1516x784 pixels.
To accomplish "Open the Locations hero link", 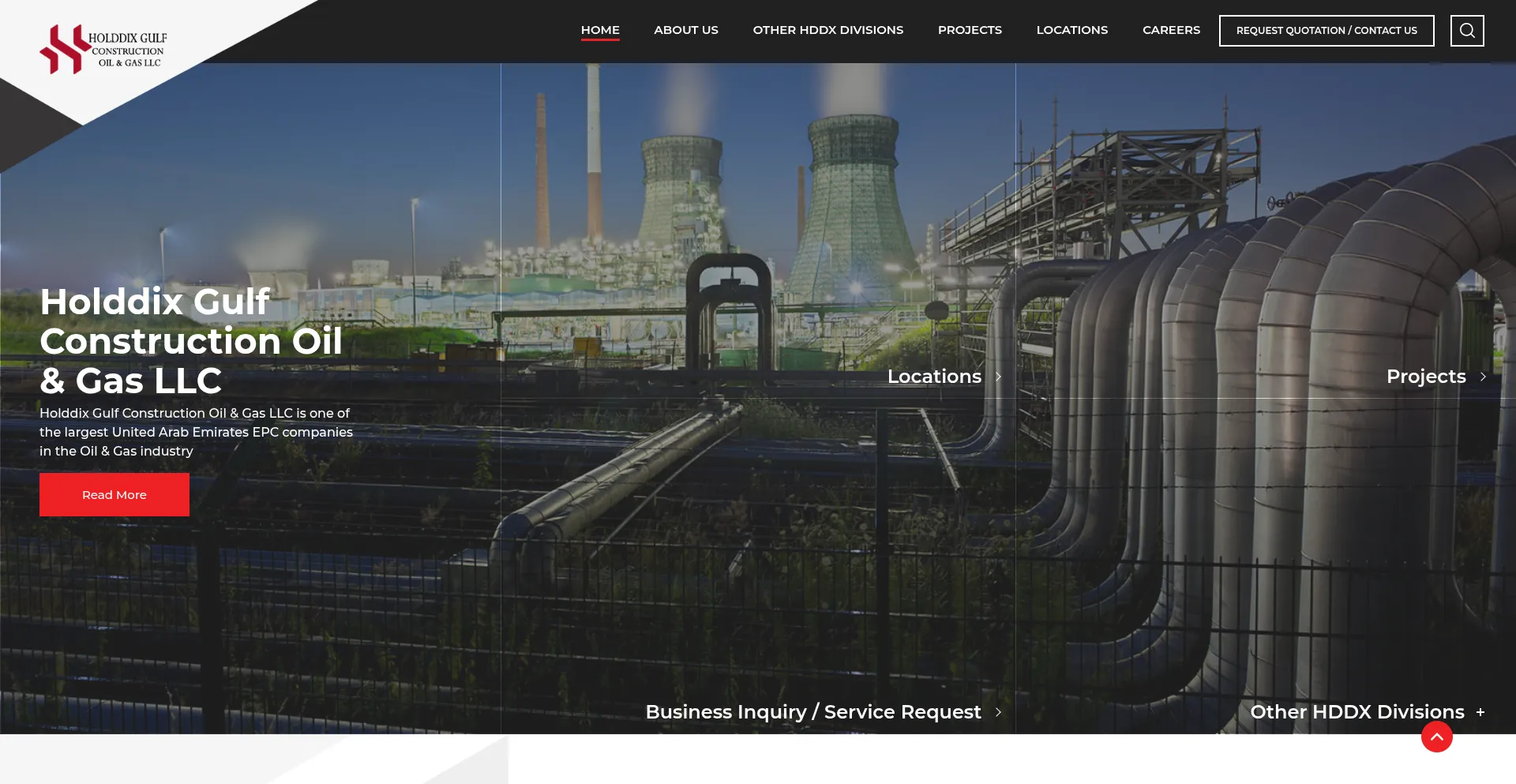I will (x=934, y=377).
